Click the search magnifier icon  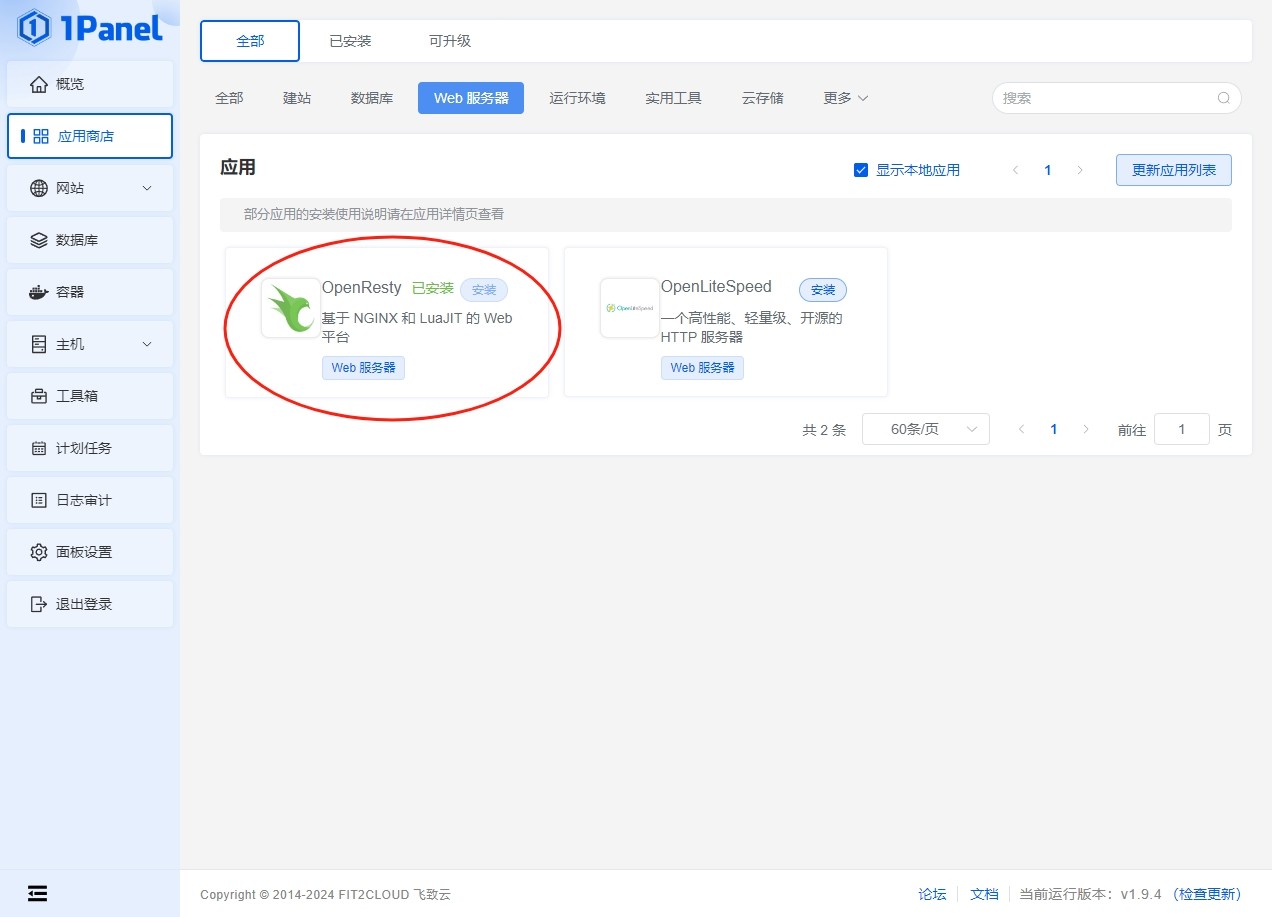pyautogui.click(x=1223, y=98)
